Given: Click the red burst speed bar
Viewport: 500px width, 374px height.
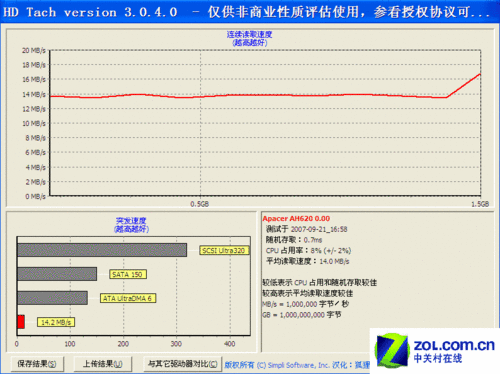Looking at the screenshot, I should tap(21, 322).
